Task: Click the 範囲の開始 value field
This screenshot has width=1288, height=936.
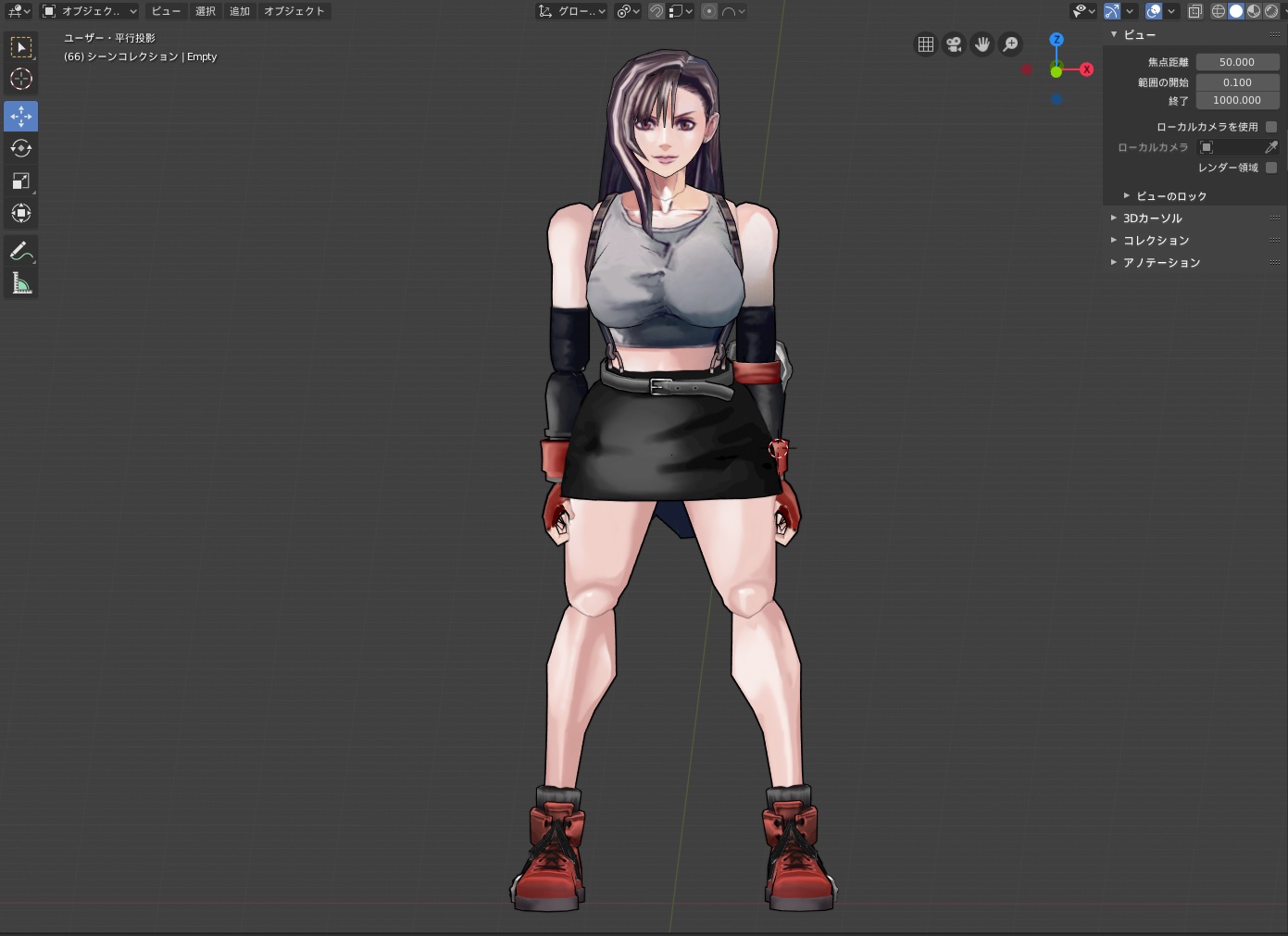Action: click(x=1237, y=82)
